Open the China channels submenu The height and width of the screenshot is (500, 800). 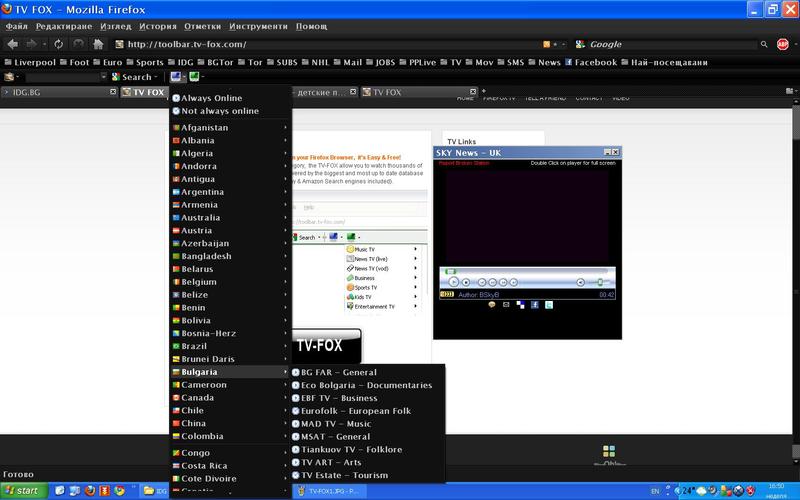(231, 423)
